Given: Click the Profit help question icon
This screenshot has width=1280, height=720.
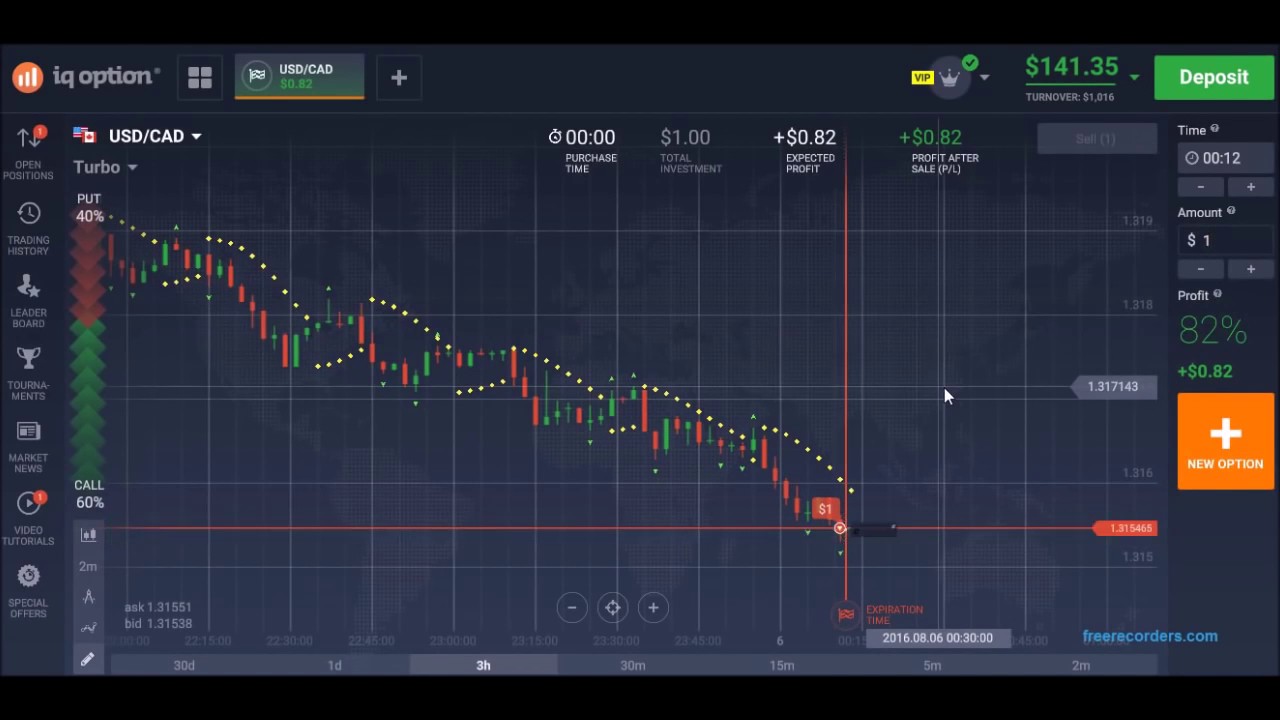Looking at the screenshot, I should (x=1218, y=294).
